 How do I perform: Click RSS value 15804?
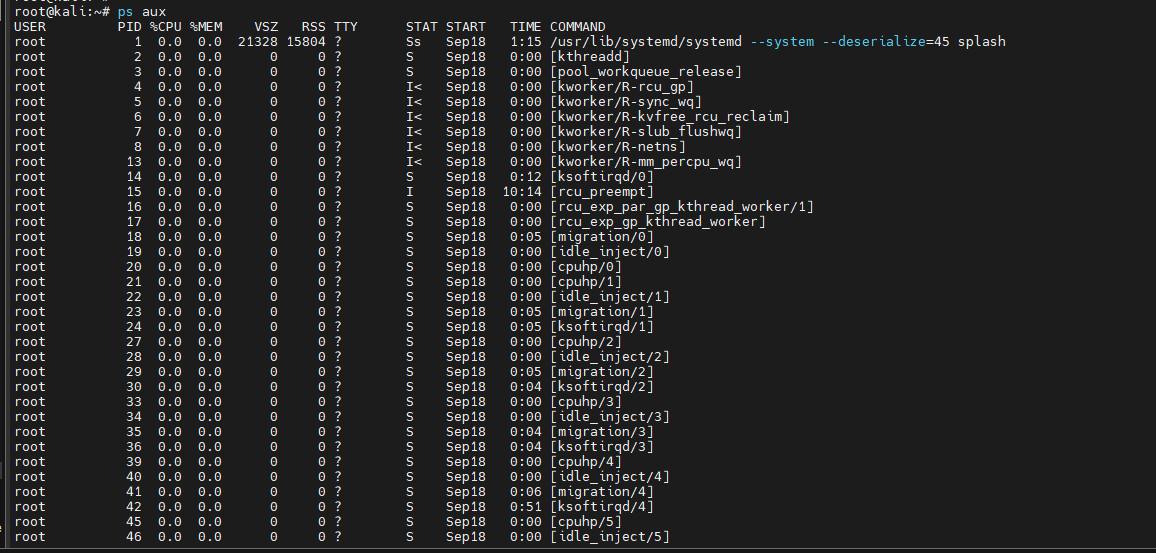(x=306, y=41)
